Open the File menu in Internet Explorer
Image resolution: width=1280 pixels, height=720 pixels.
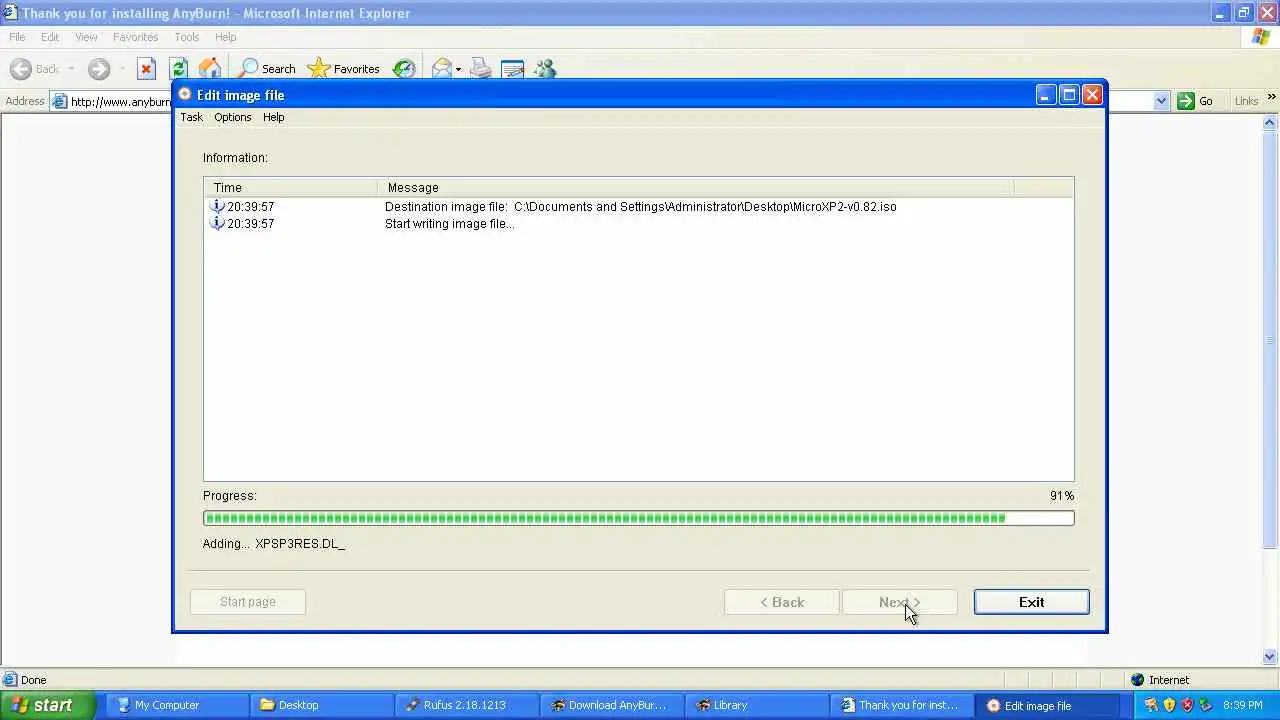pos(17,37)
